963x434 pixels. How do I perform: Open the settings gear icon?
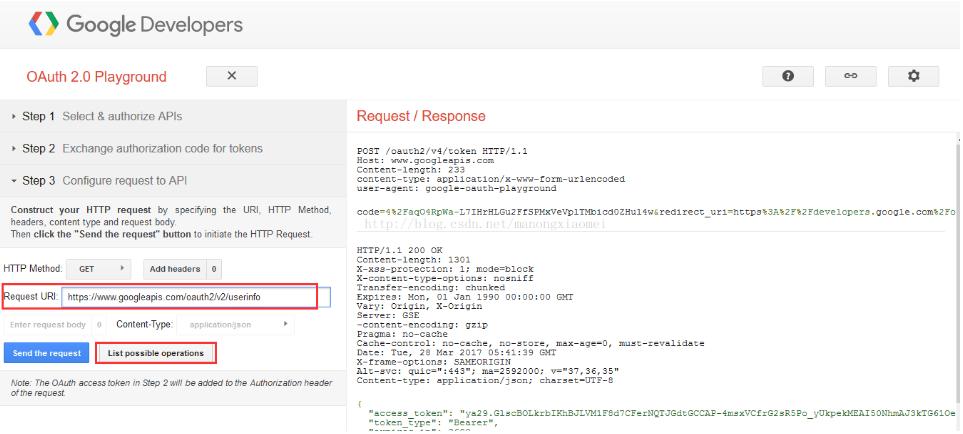coord(913,76)
